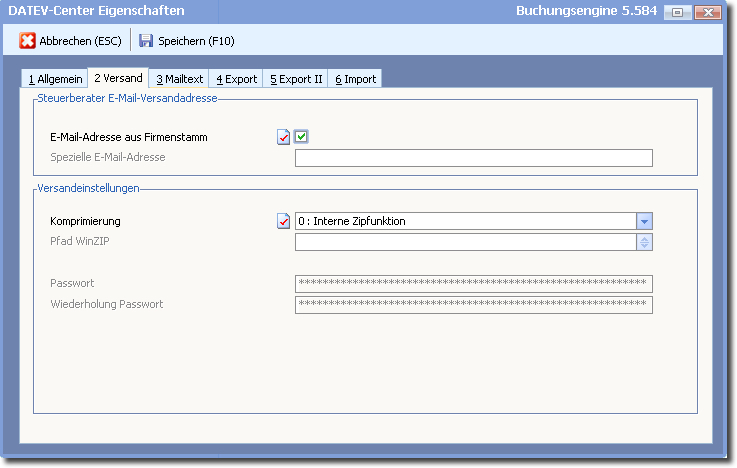Click the marker icon beside the Komprimierung dropdown
The height and width of the screenshot is (468, 737).
tap(283, 221)
